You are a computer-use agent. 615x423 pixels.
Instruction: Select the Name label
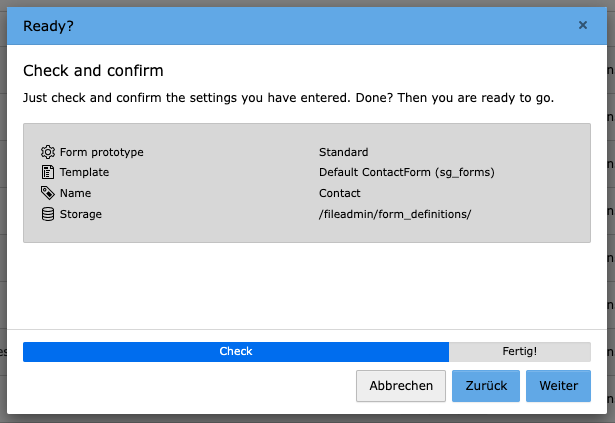tap(75, 193)
